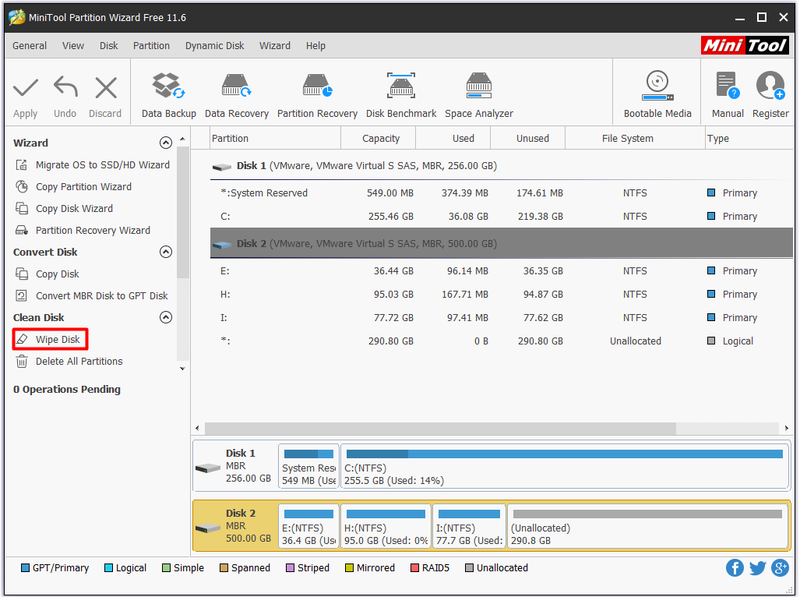This screenshot has width=800, height=597.
Task: Select unallocated 290.8 GB block in disk map
Action: (648, 526)
